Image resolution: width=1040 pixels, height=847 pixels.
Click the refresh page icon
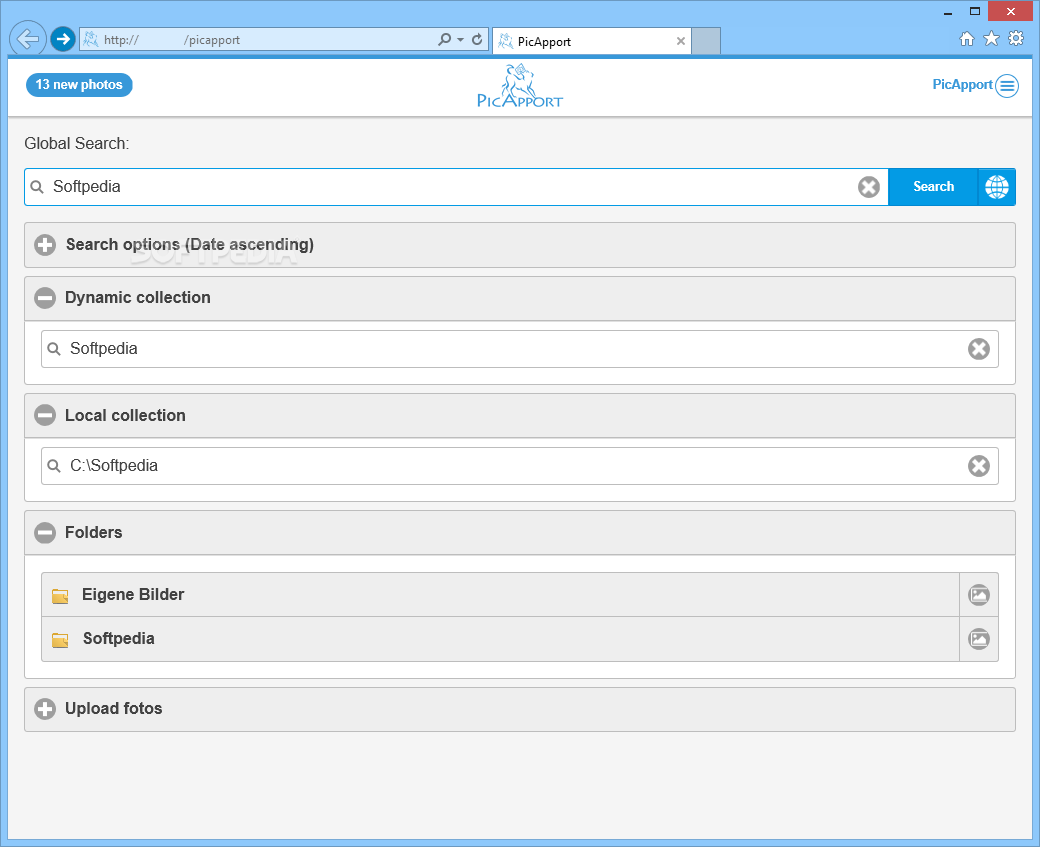click(x=477, y=40)
